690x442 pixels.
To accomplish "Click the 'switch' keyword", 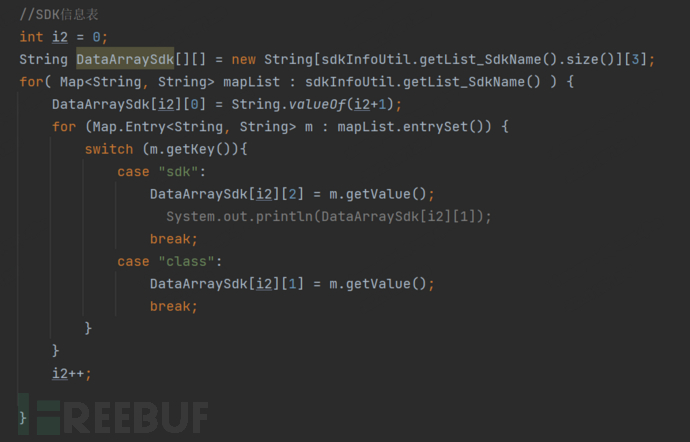I will [109, 149].
